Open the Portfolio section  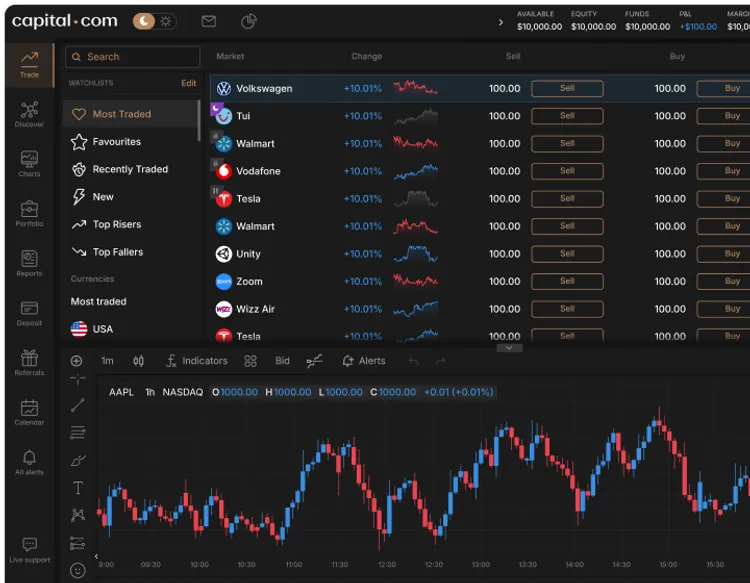click(x=29, y=214)
